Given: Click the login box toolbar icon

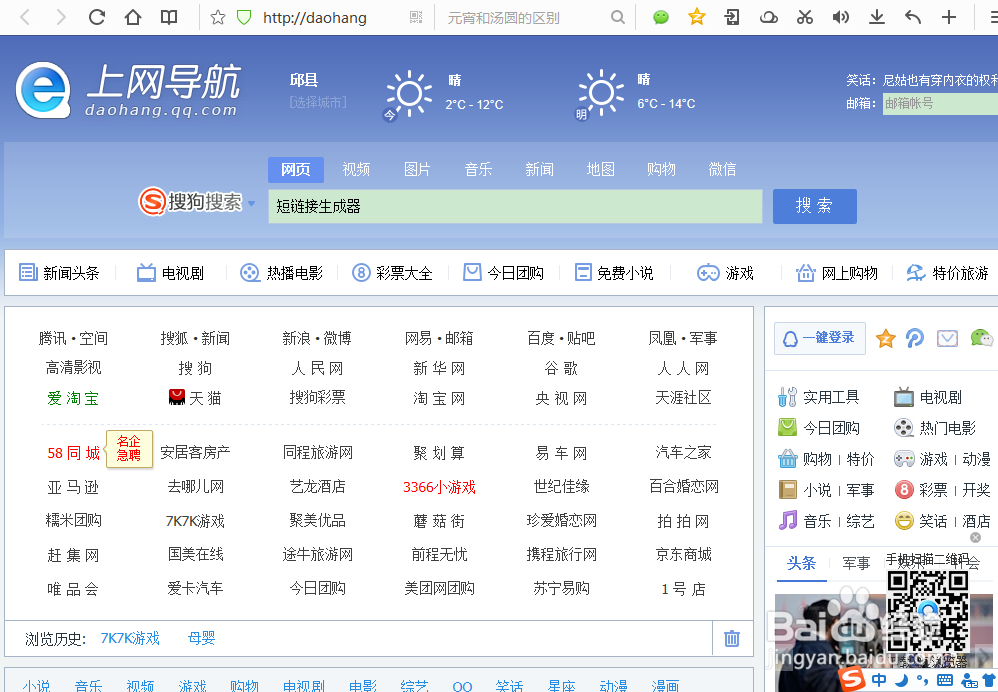Looking at the screenshot, I should (732, 17).
